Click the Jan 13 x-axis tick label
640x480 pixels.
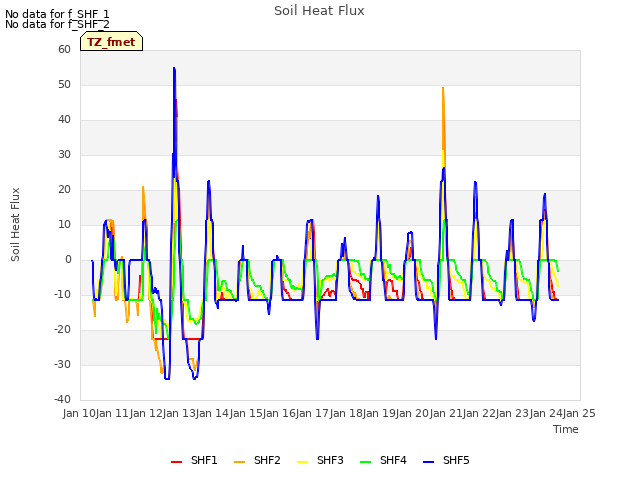(179, 413)
